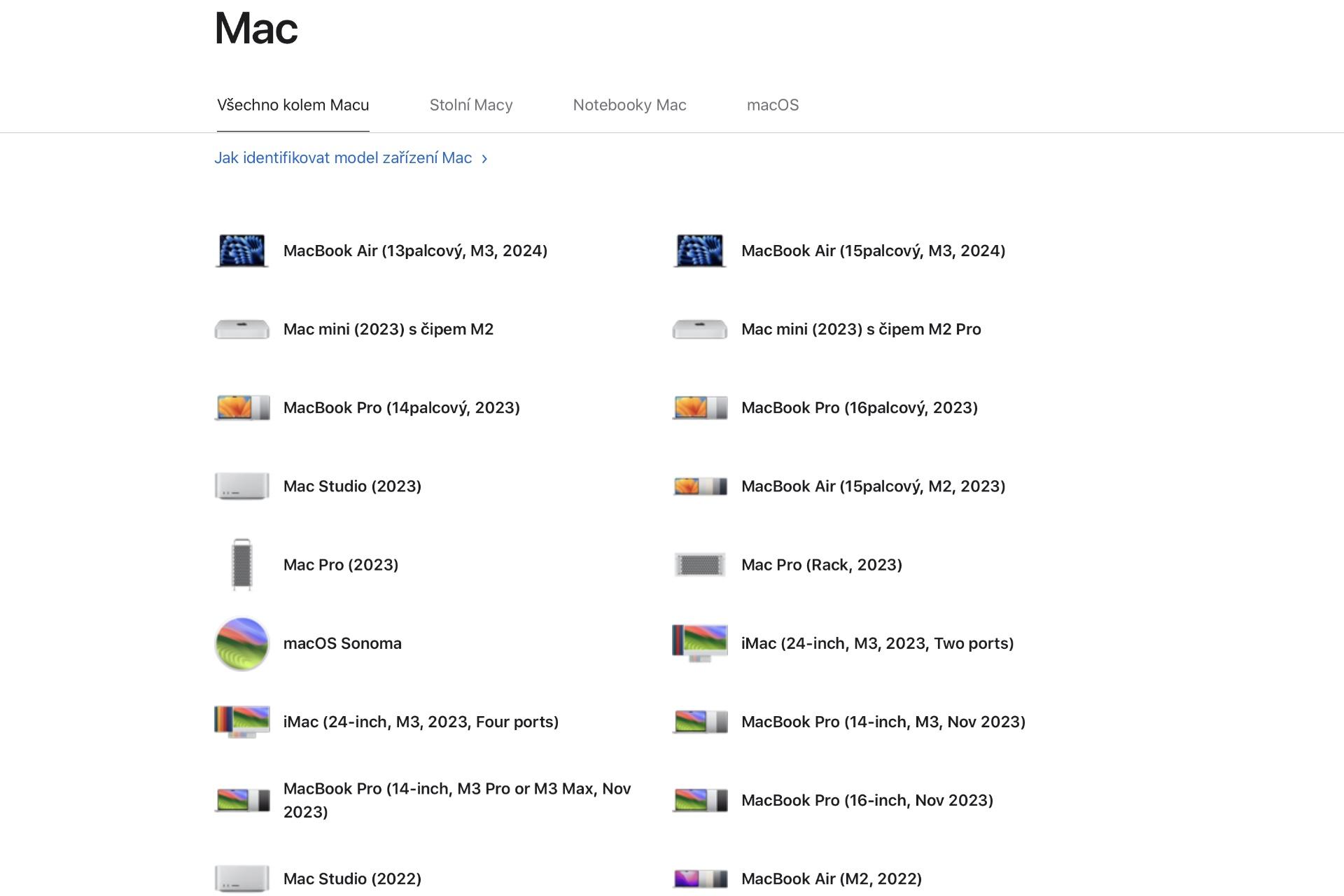Select the Mac Pro (2023) tower icon

click(x=241, y=564)
